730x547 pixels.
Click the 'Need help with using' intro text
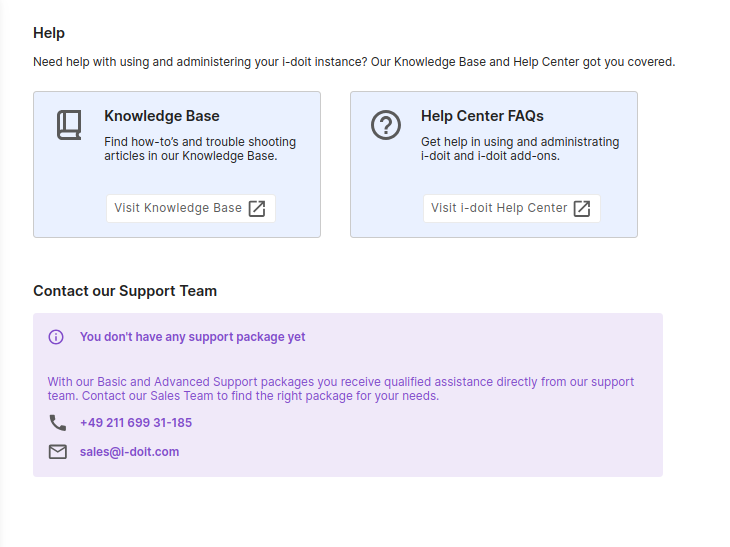click(x=354, y=62)
